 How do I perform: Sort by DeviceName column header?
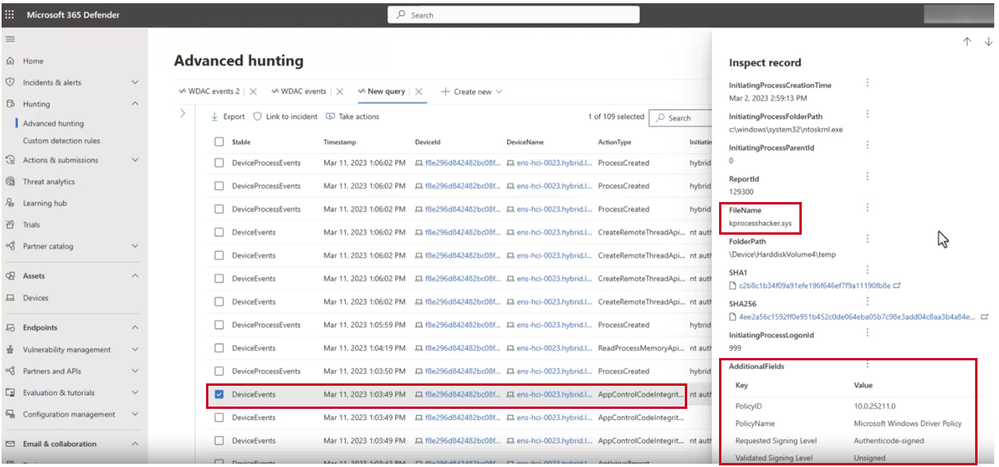(525, 142)
